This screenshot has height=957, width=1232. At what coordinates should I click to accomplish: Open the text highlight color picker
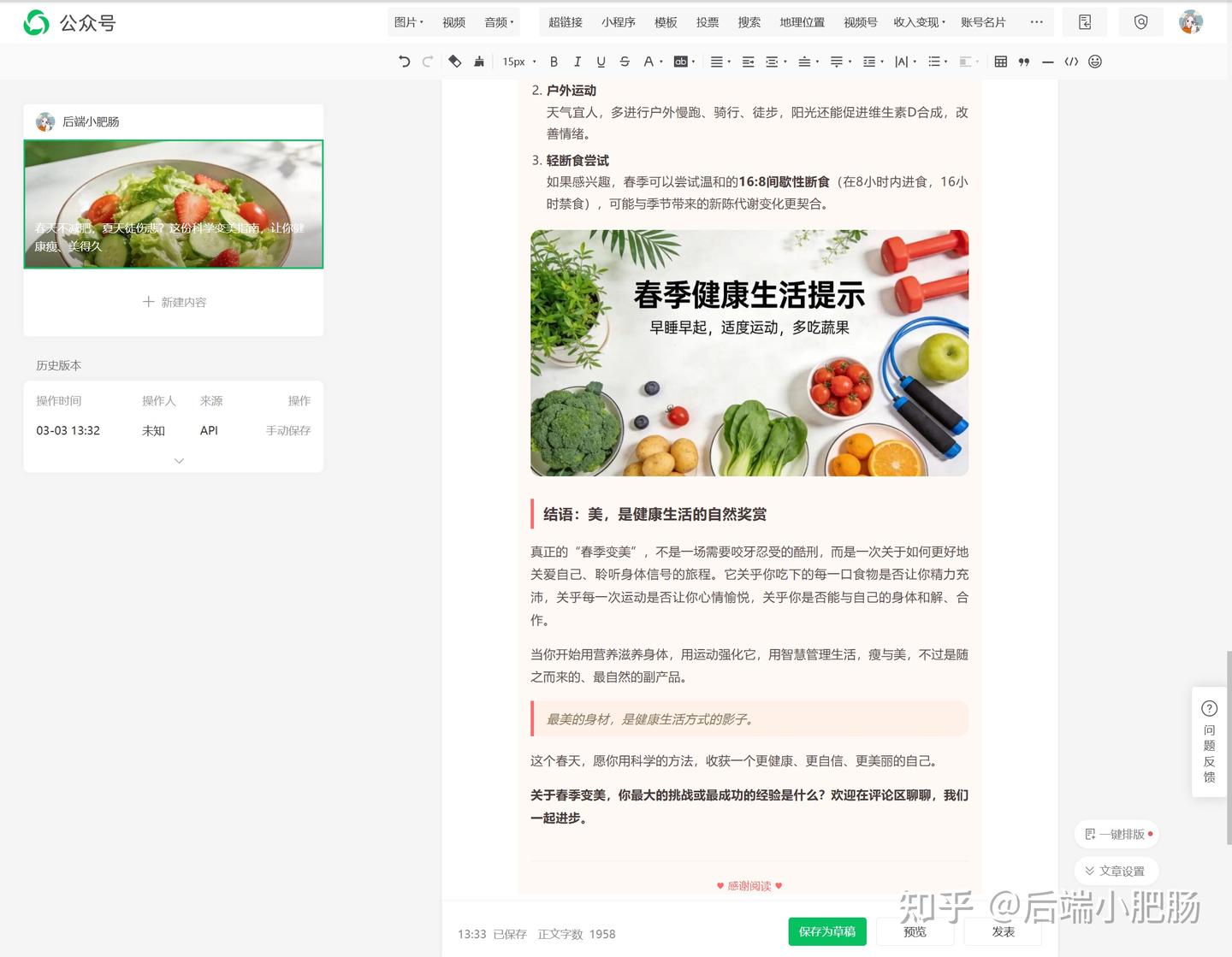(x=684, y=62)
